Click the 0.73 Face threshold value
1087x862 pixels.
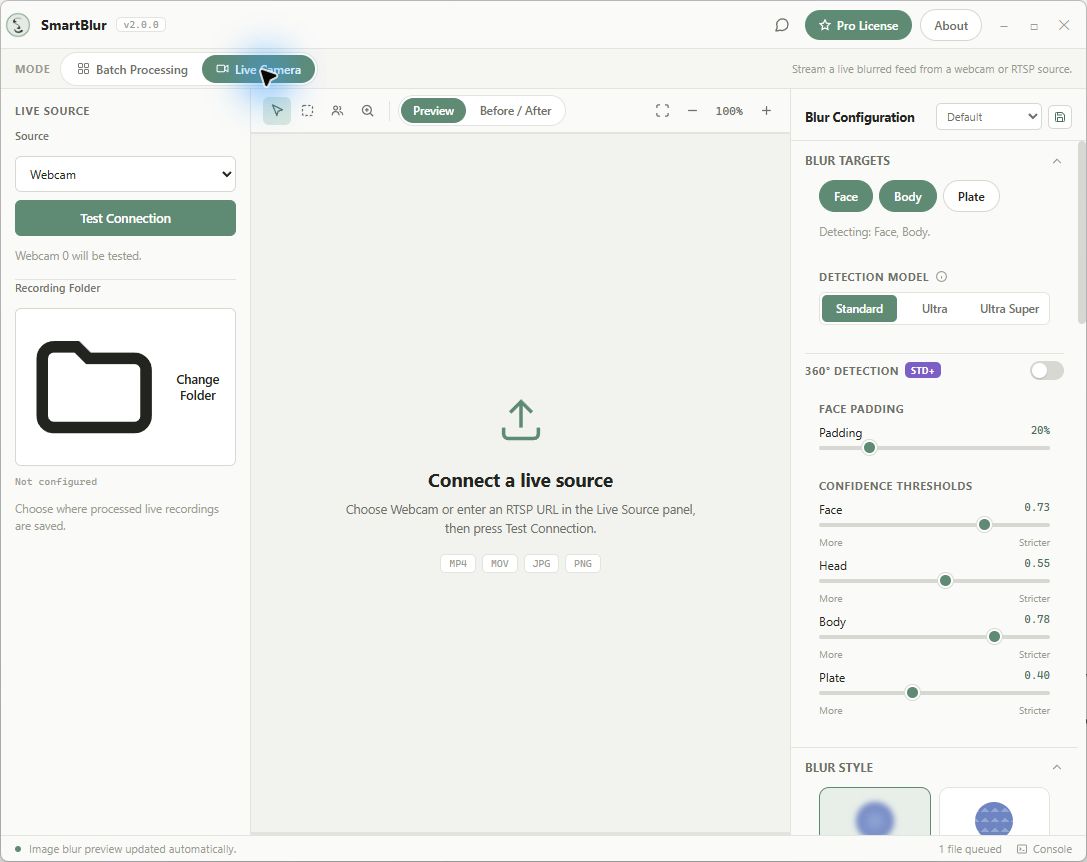(x=1036, y=507)
